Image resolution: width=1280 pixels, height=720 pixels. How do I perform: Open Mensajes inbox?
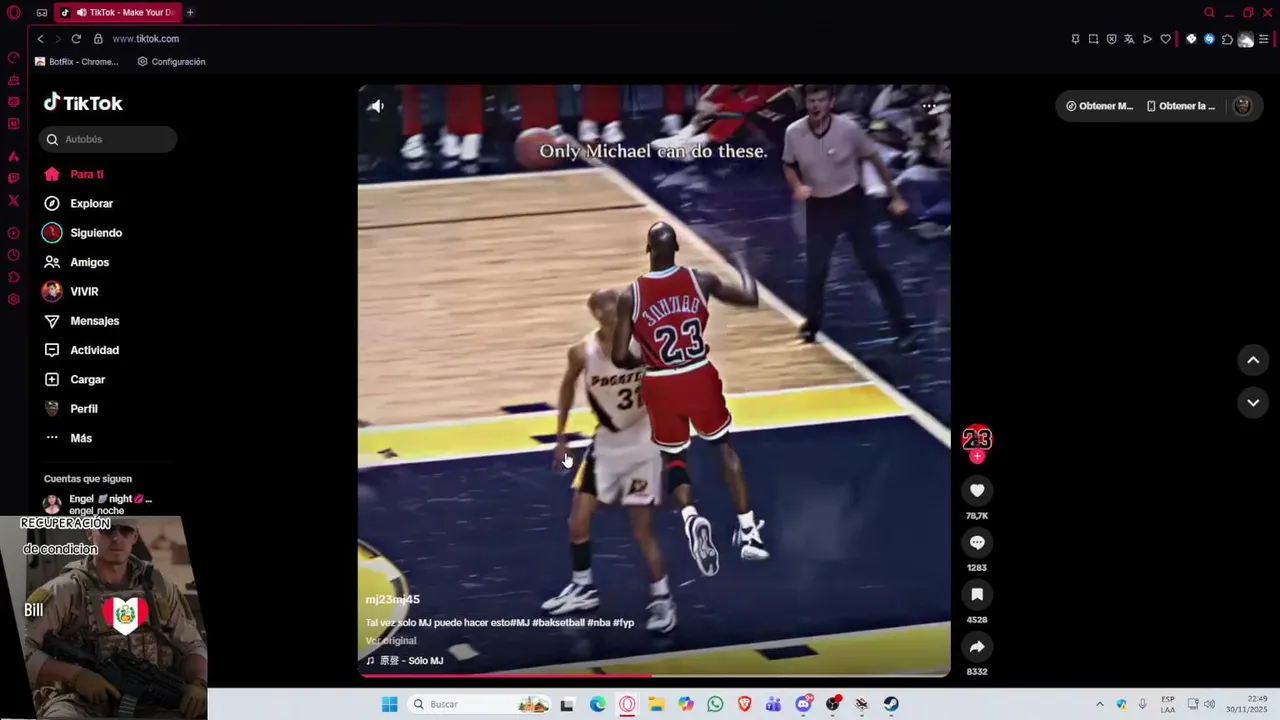82,321
